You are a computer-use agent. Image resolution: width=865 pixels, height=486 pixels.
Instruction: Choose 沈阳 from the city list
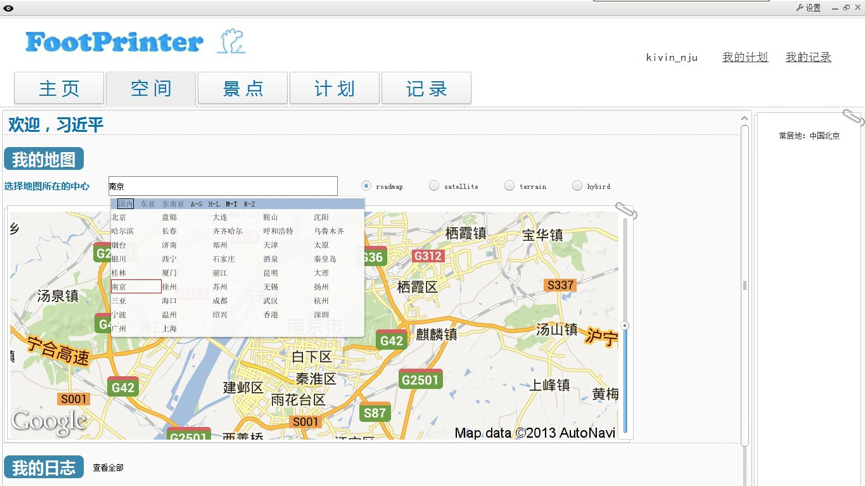point(321,217)
